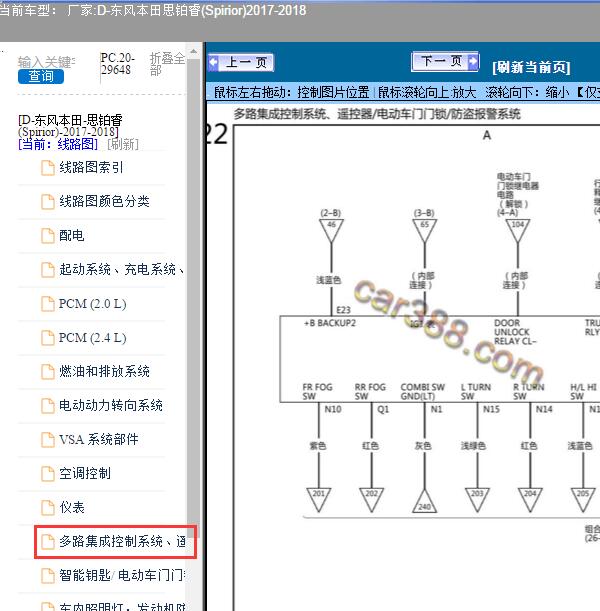Open 线路图颜色分类 in the tree
Image resolution: width=600 pixels, height=611 pixels.
(x=104, y=201)
